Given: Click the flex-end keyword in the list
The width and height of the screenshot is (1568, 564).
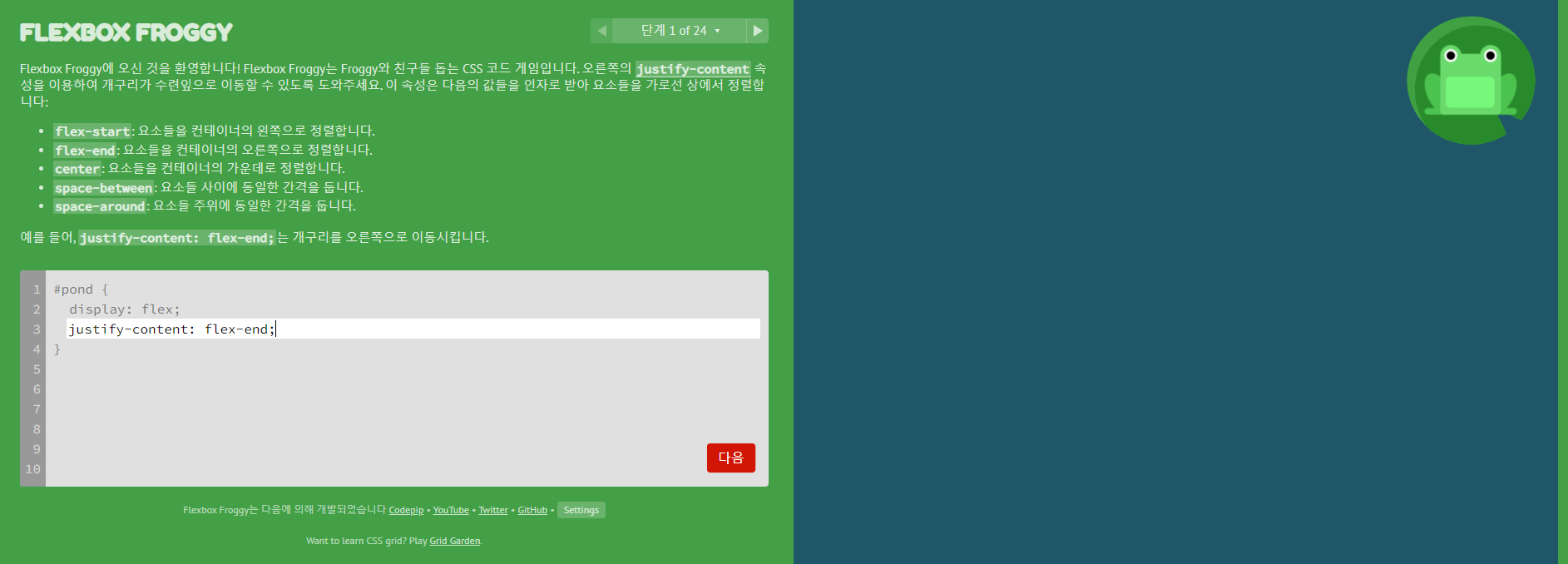Looking at the screenshot, I should pos(85,151).
